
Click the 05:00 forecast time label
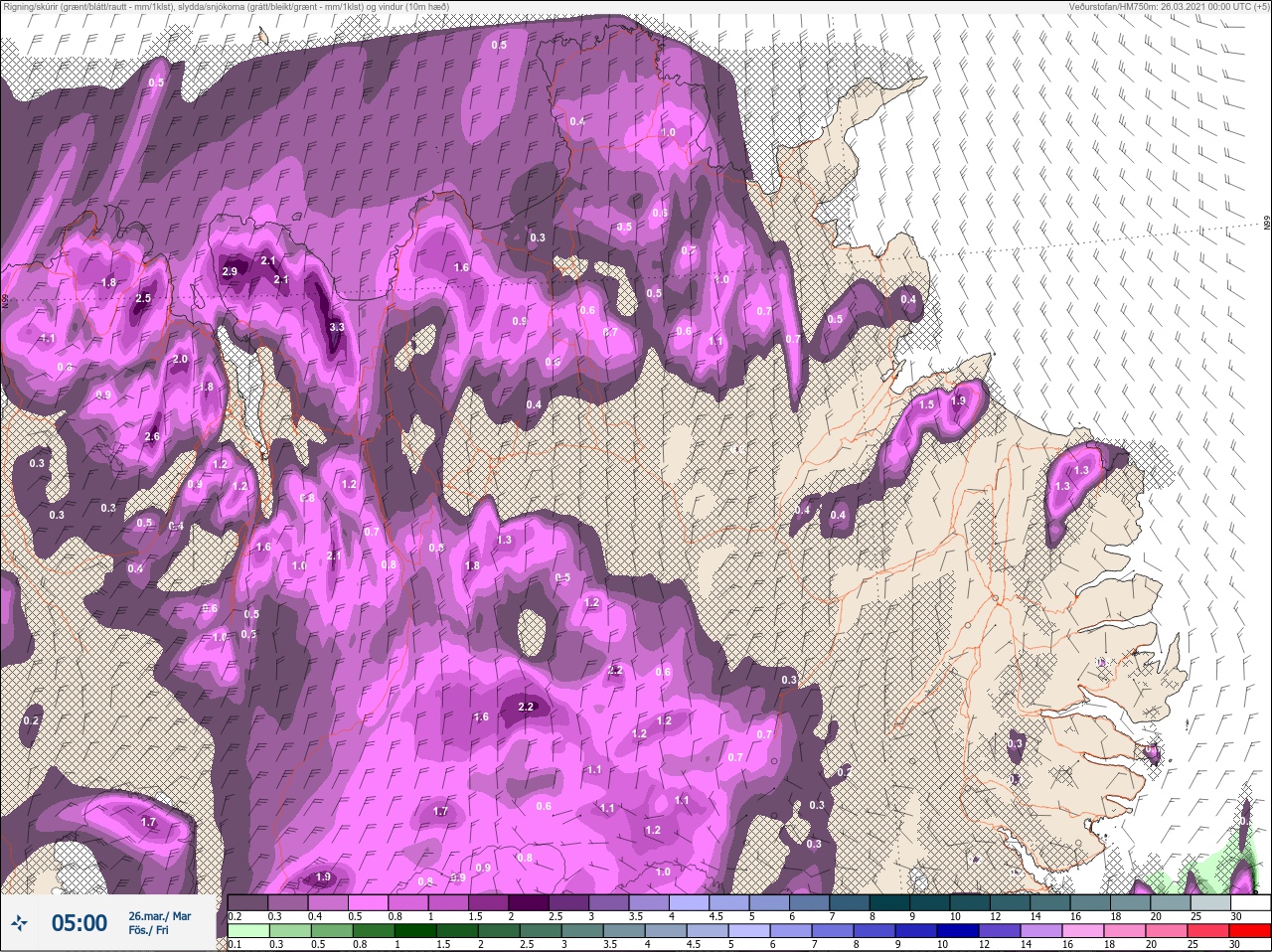coord(79,923)
